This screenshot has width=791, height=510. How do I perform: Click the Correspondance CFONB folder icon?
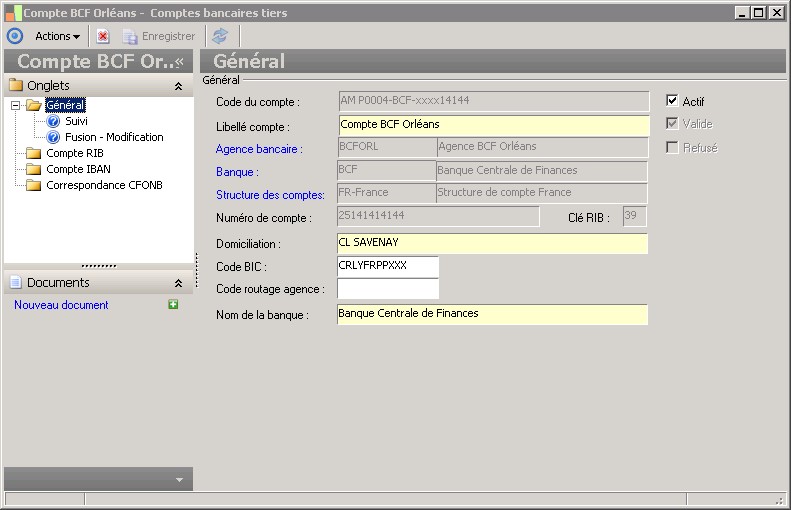click(34, 185)
